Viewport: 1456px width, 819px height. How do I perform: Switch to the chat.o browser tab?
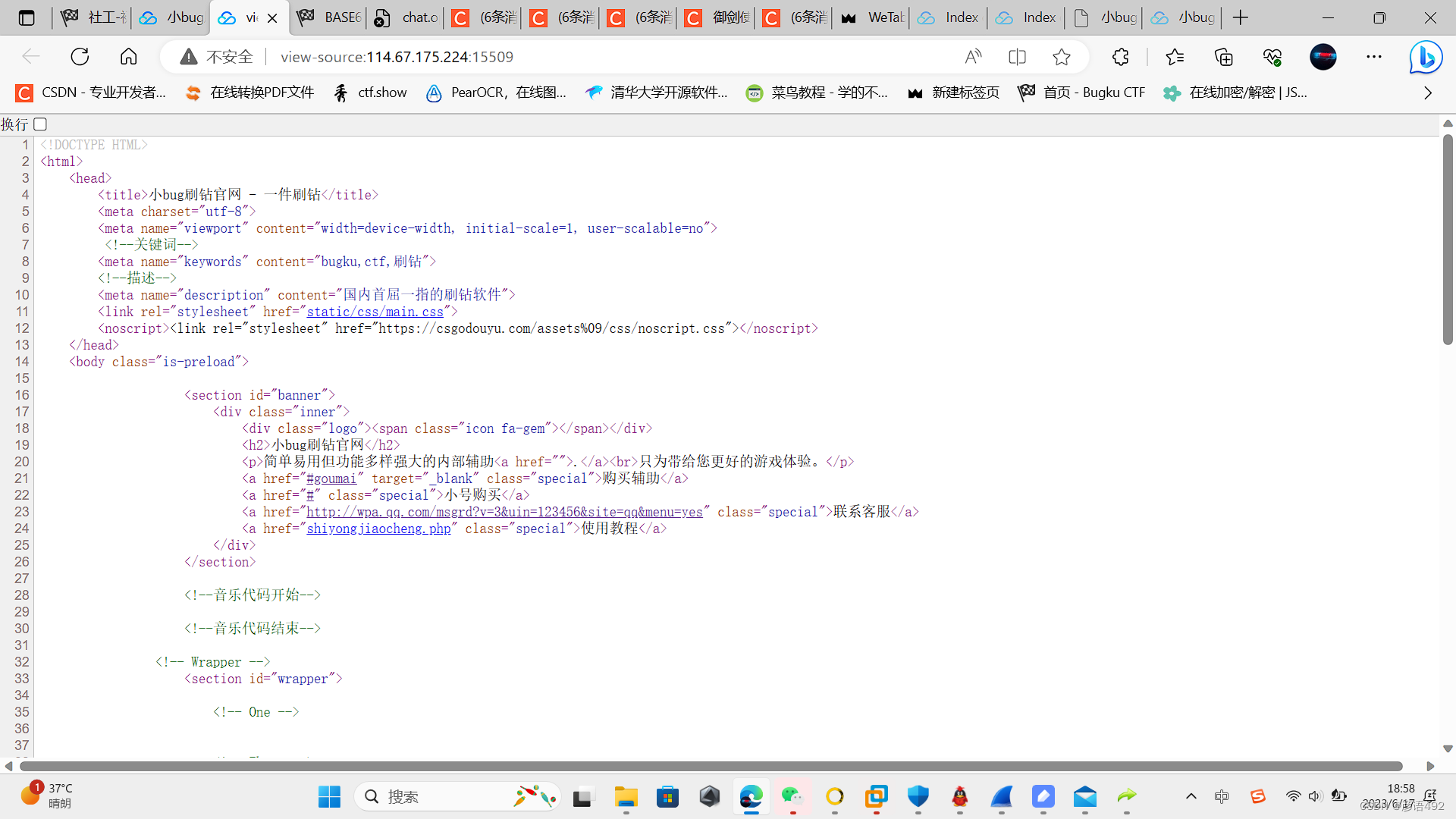[407, 17]
